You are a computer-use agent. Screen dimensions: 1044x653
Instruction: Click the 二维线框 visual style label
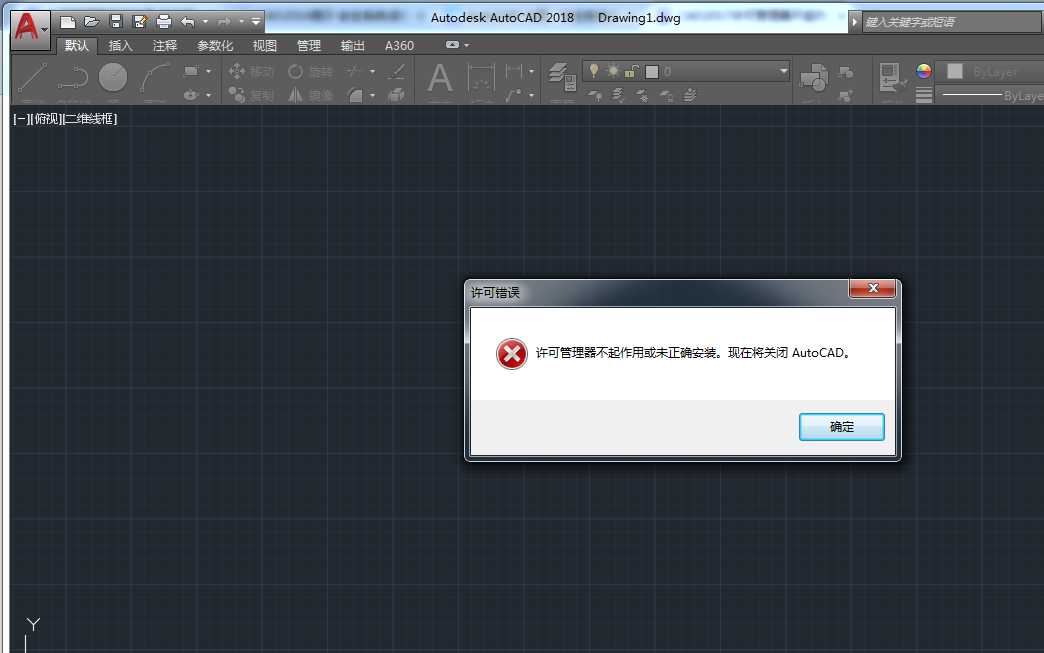click(x=91, y=118)
